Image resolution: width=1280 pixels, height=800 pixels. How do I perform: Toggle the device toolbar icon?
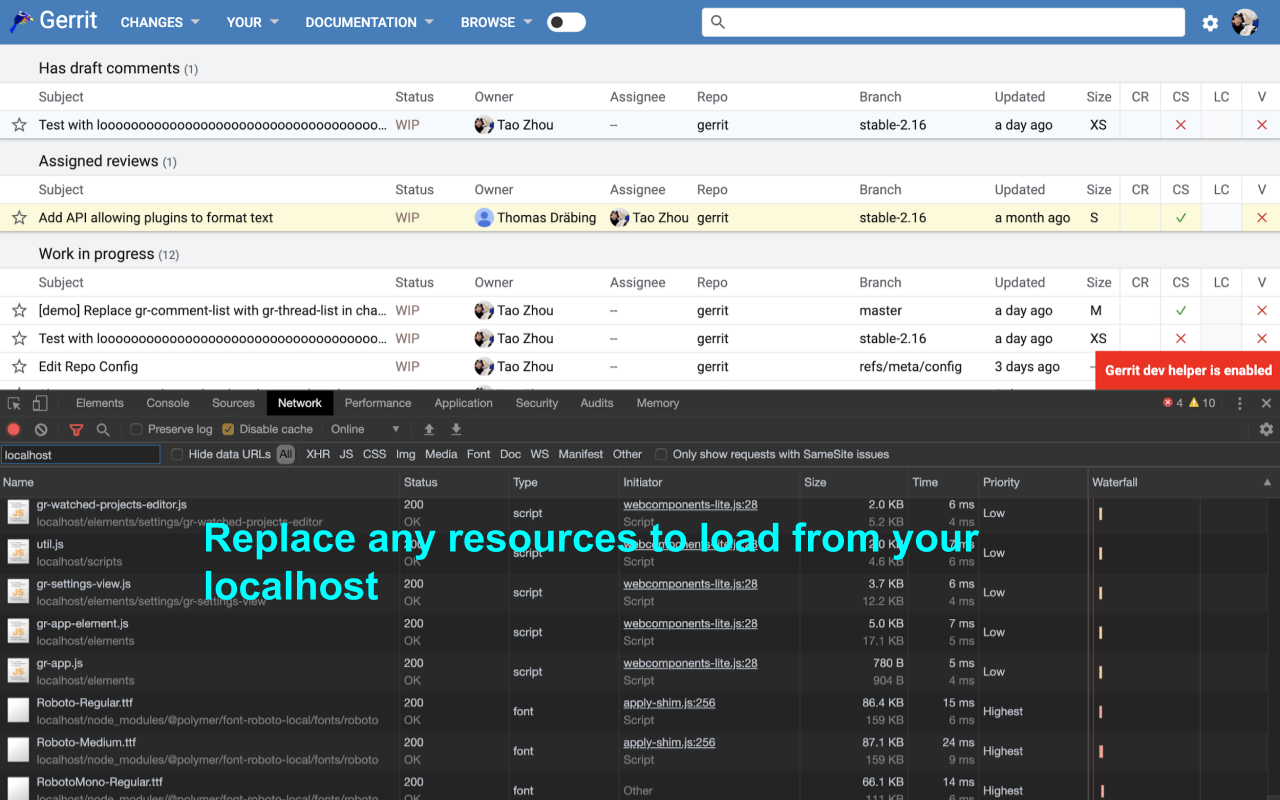pyautogui.click(x=40, y=403)
